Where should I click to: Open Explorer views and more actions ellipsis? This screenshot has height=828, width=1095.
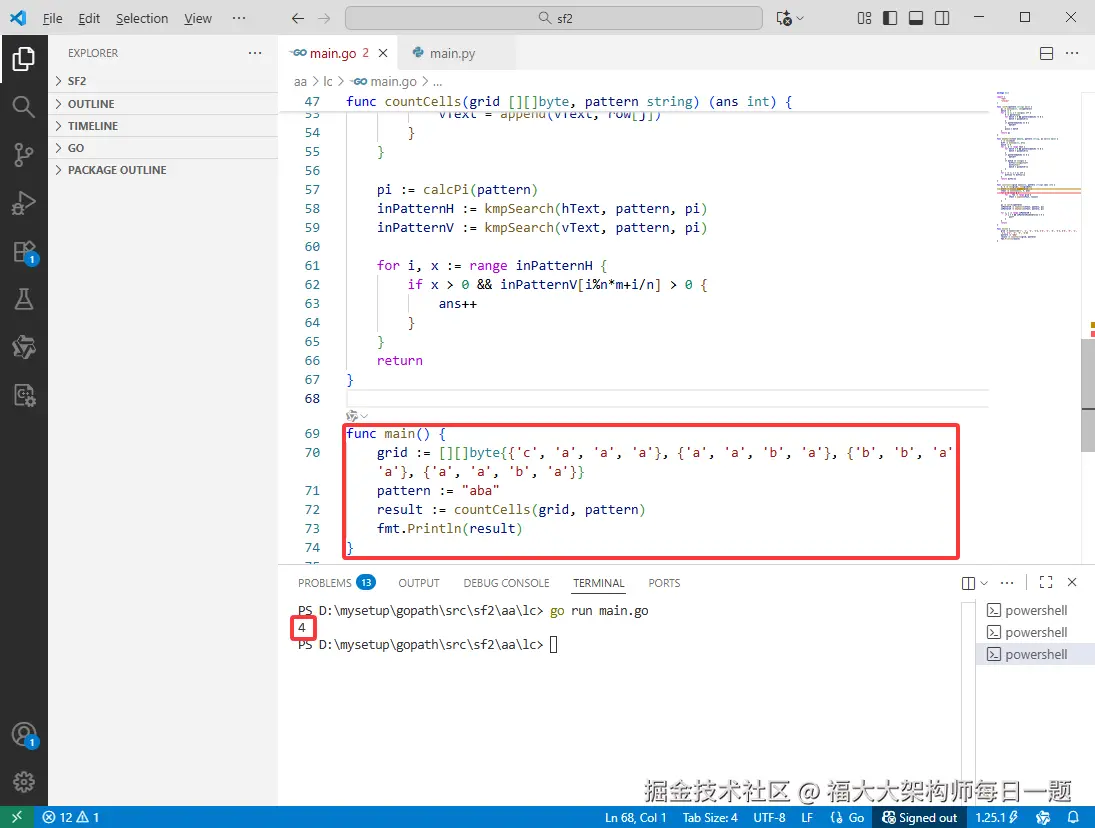[x=255, y=53]
